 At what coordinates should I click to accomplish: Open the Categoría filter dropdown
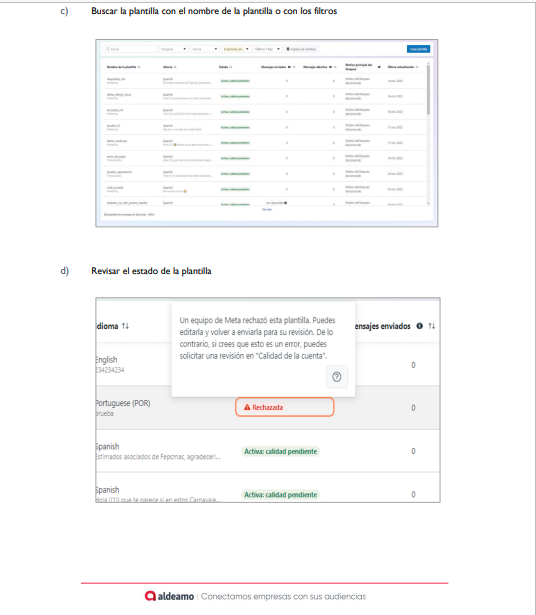173,49
